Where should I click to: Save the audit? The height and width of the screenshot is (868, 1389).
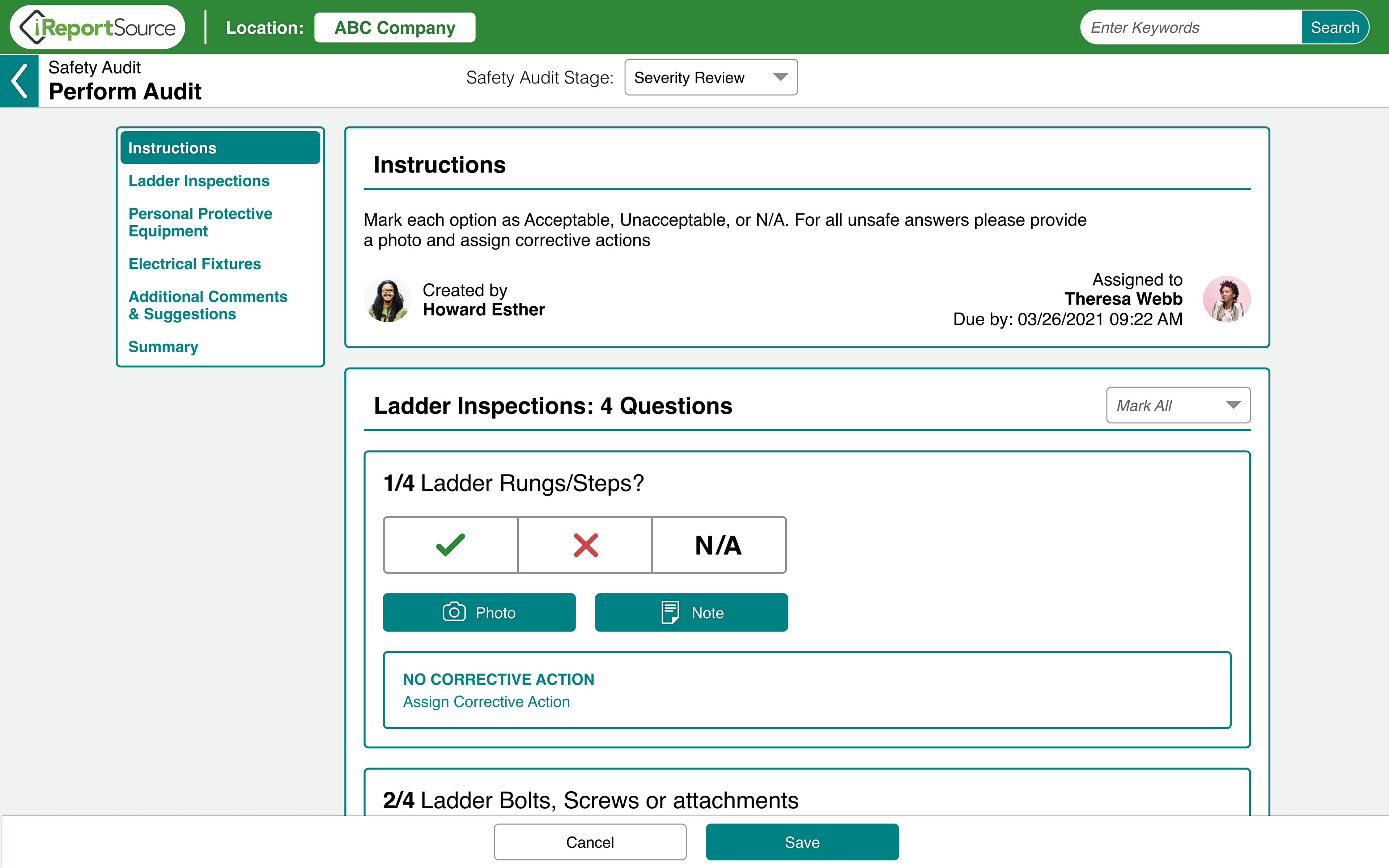tap(802, 842)
